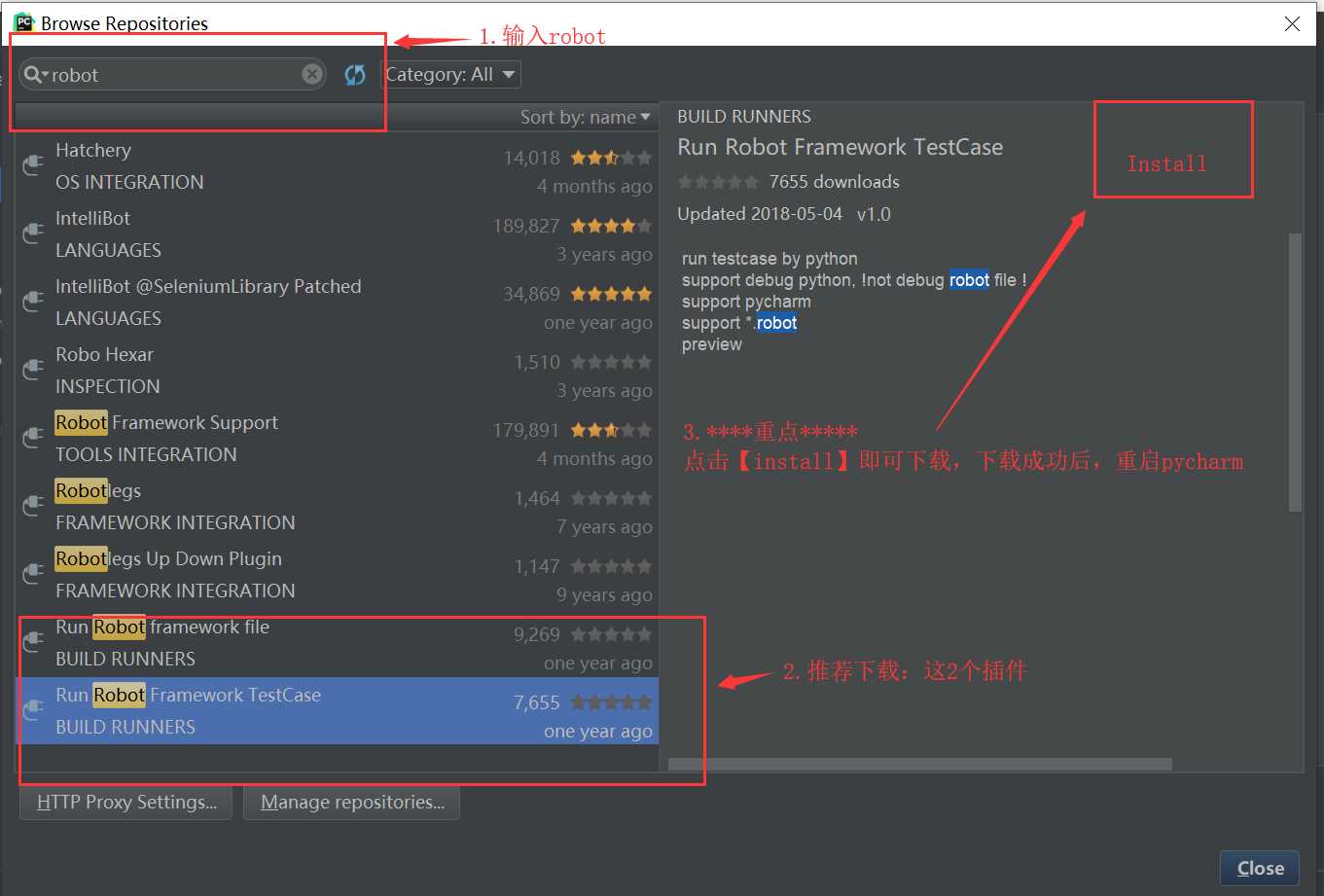The width and height of the screenshot is (1324, 896).
Task: Click the Run Robot Framework TestCase plugin icon
Action: click(33, 709)
